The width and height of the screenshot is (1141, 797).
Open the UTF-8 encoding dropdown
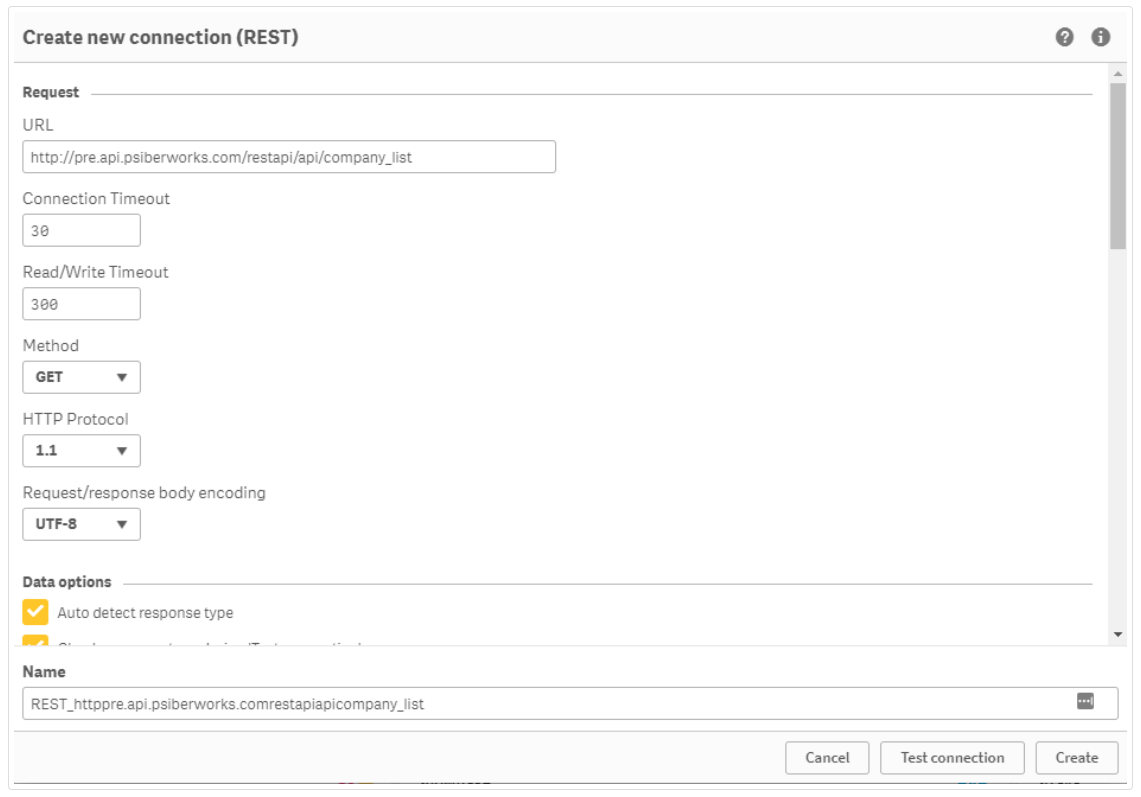(x=81, y=524)
